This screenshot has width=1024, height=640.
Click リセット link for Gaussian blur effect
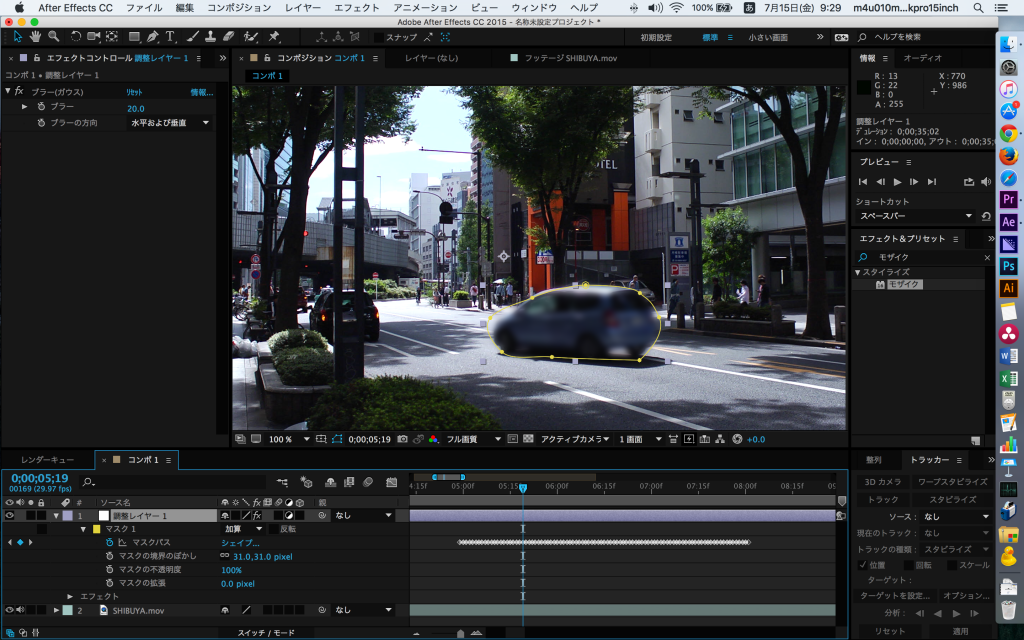(x=134, y=92)
